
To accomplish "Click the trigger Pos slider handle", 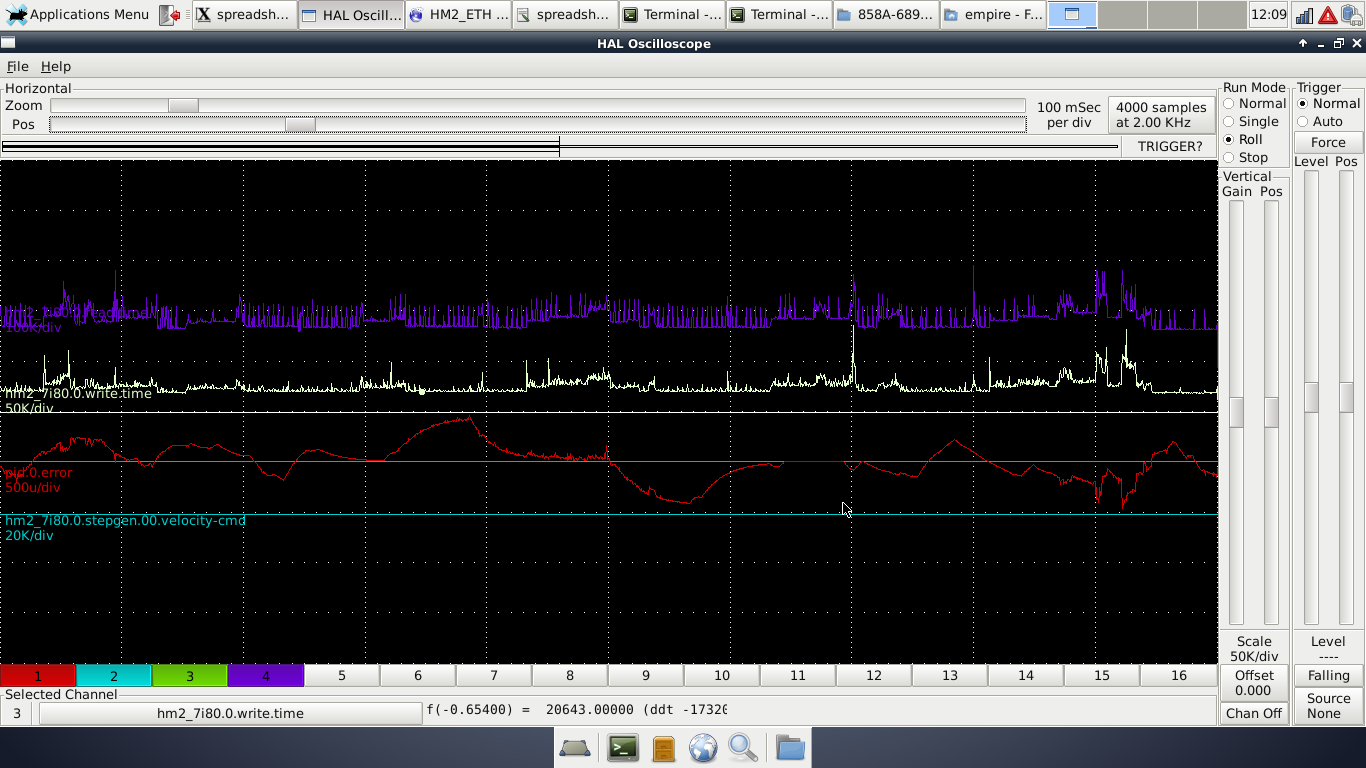I will tap(1346, 397).
